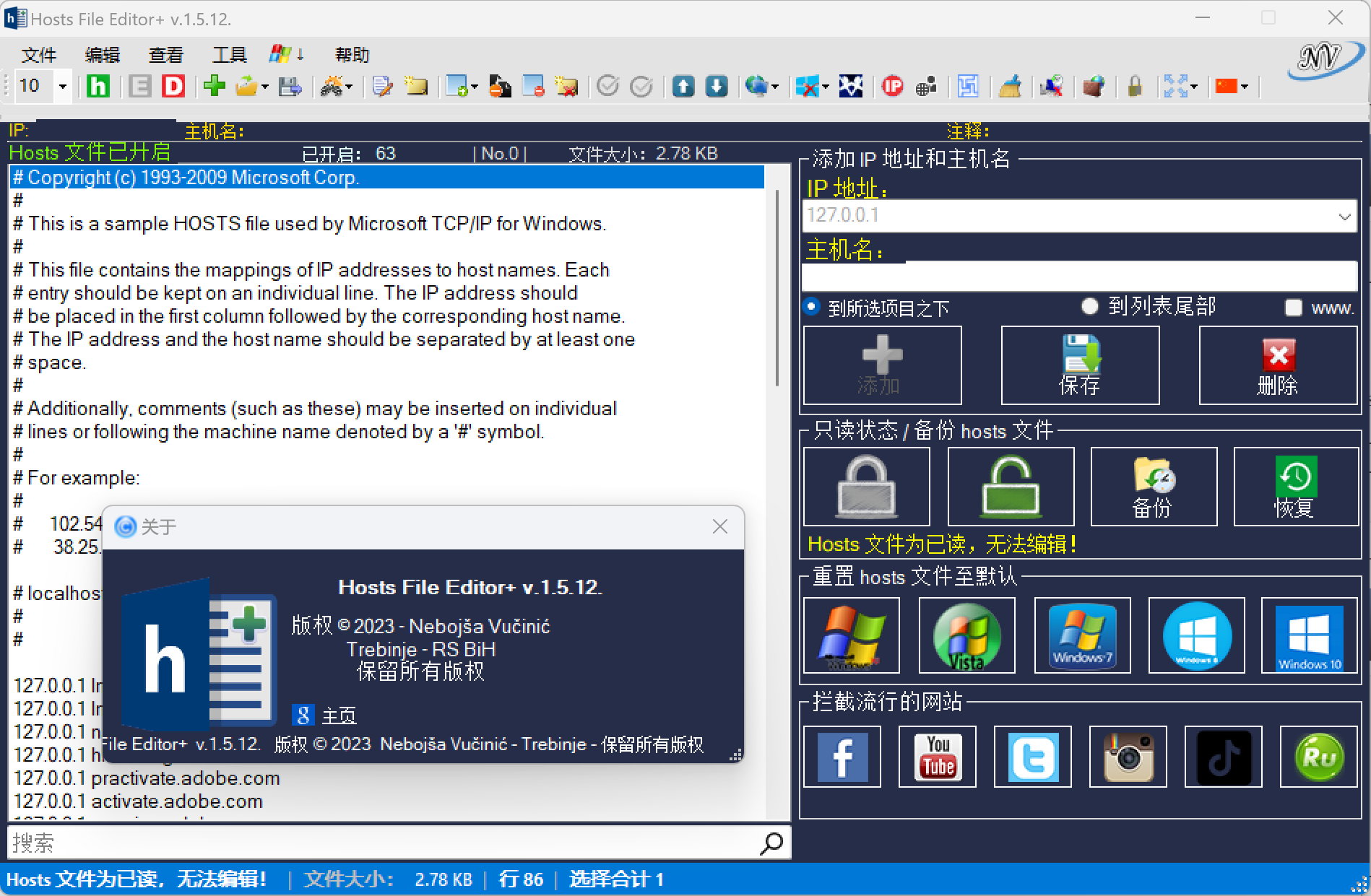
Task: Expand the add page dropdown arrow
Action: tap(475, 87)
